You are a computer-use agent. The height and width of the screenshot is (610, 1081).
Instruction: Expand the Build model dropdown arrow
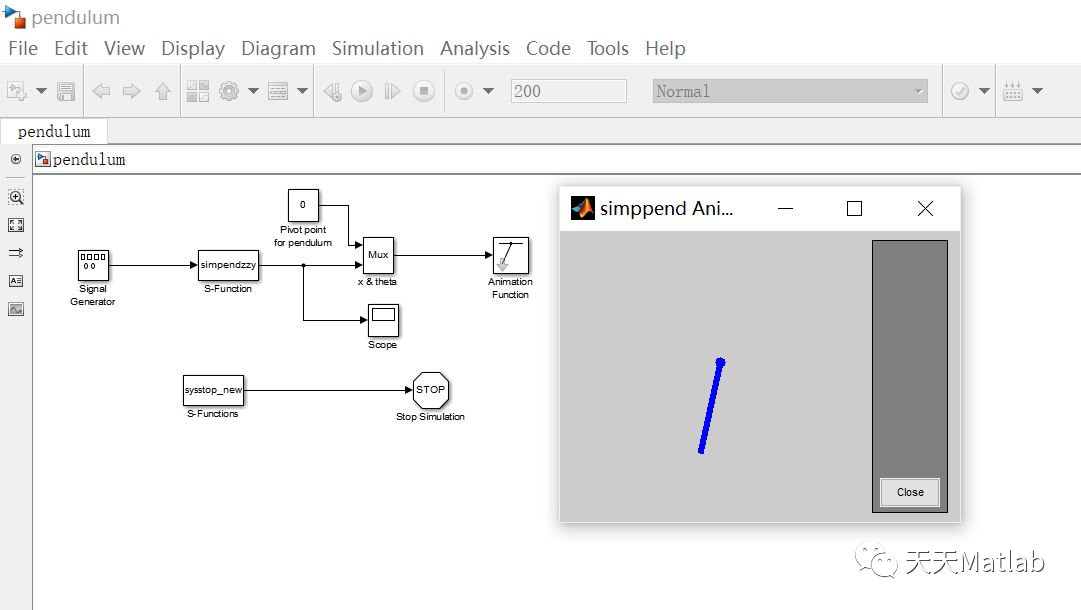coord(1038,91)
